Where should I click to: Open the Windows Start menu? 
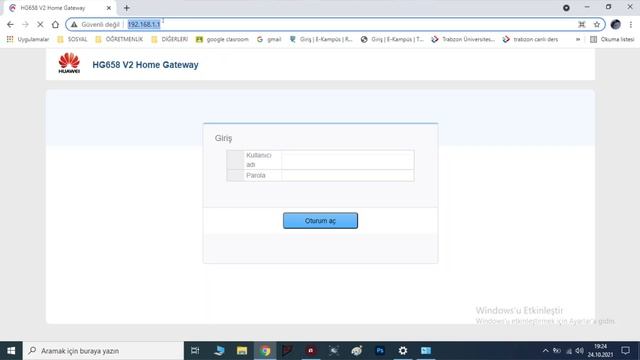11,351
